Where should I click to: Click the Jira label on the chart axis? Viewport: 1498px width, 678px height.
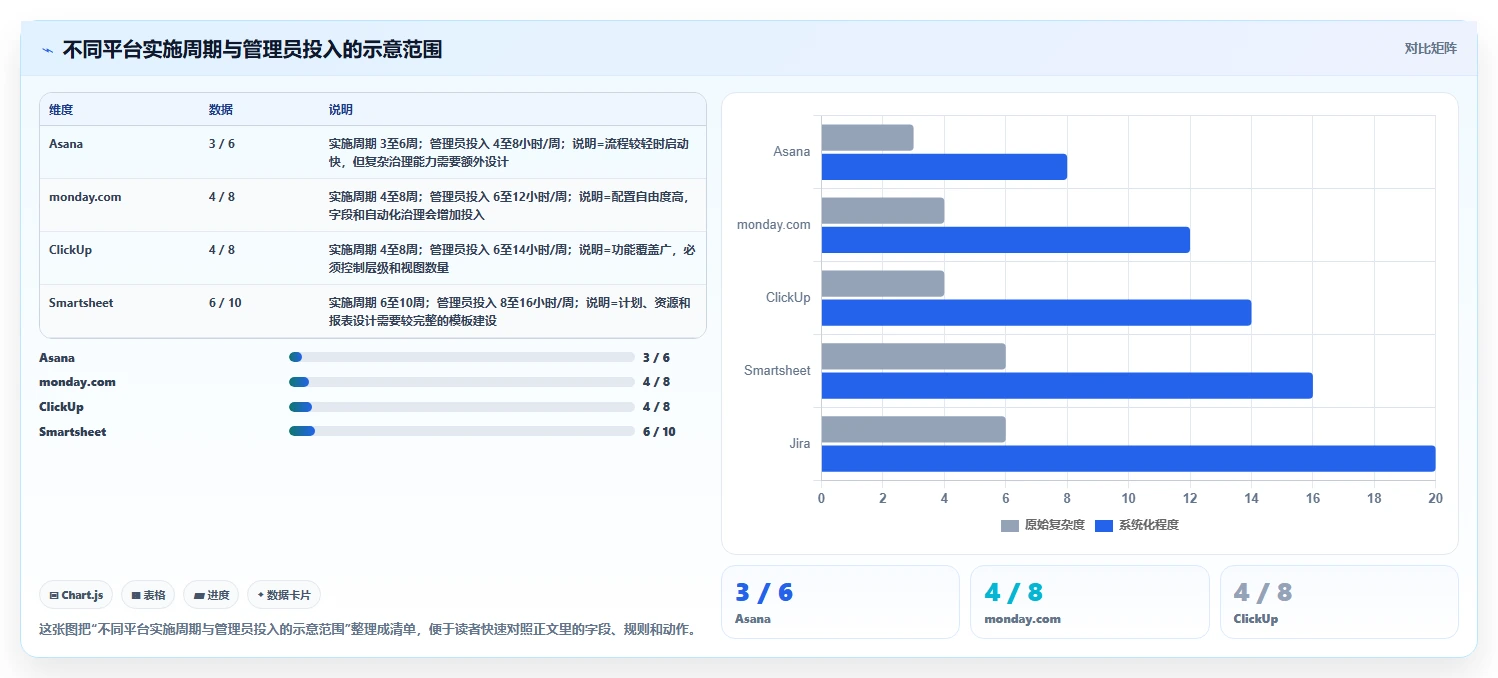coord(799,443)
